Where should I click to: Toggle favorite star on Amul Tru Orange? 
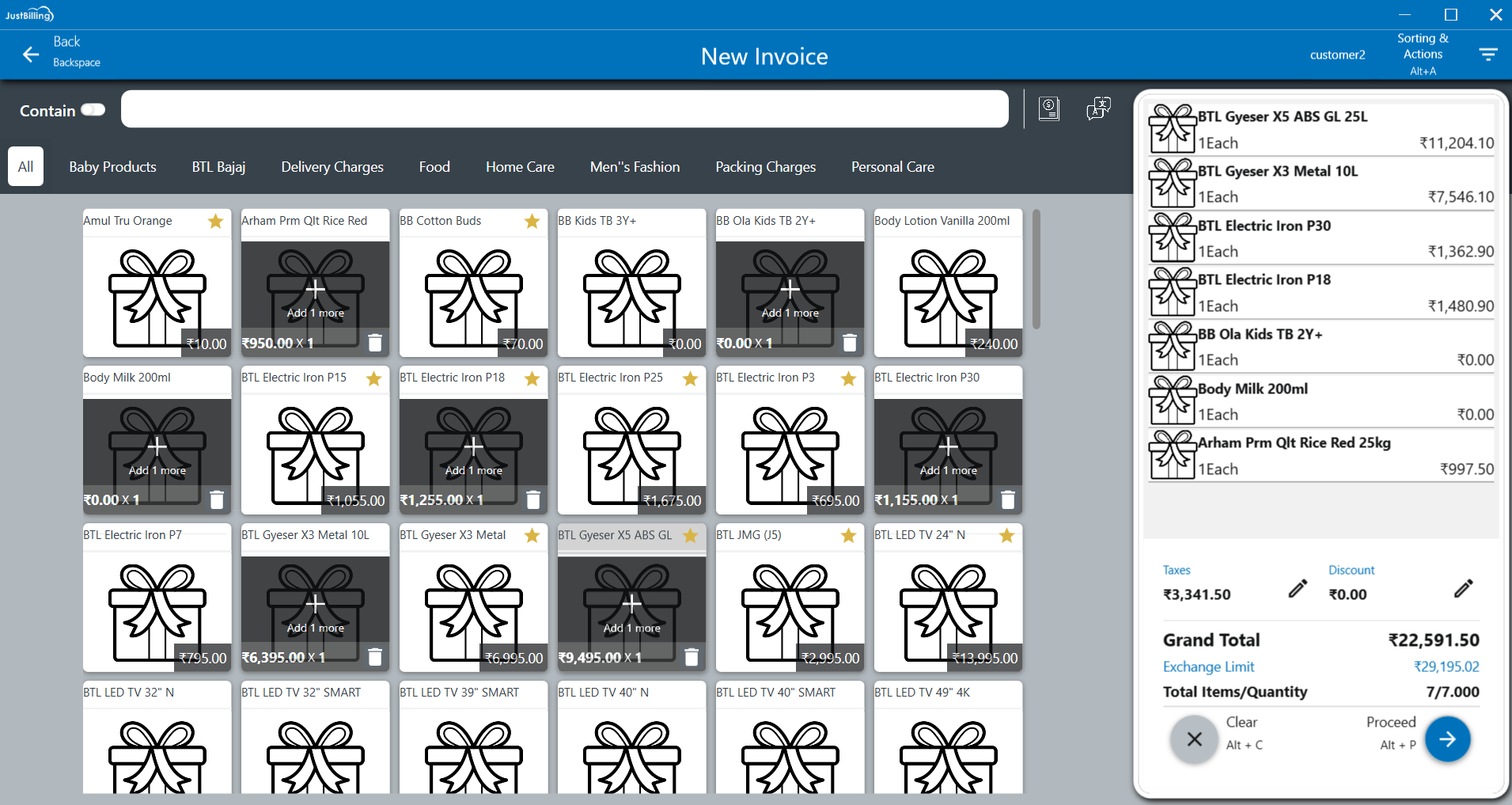pyautogui.click(x=215, y=222)
